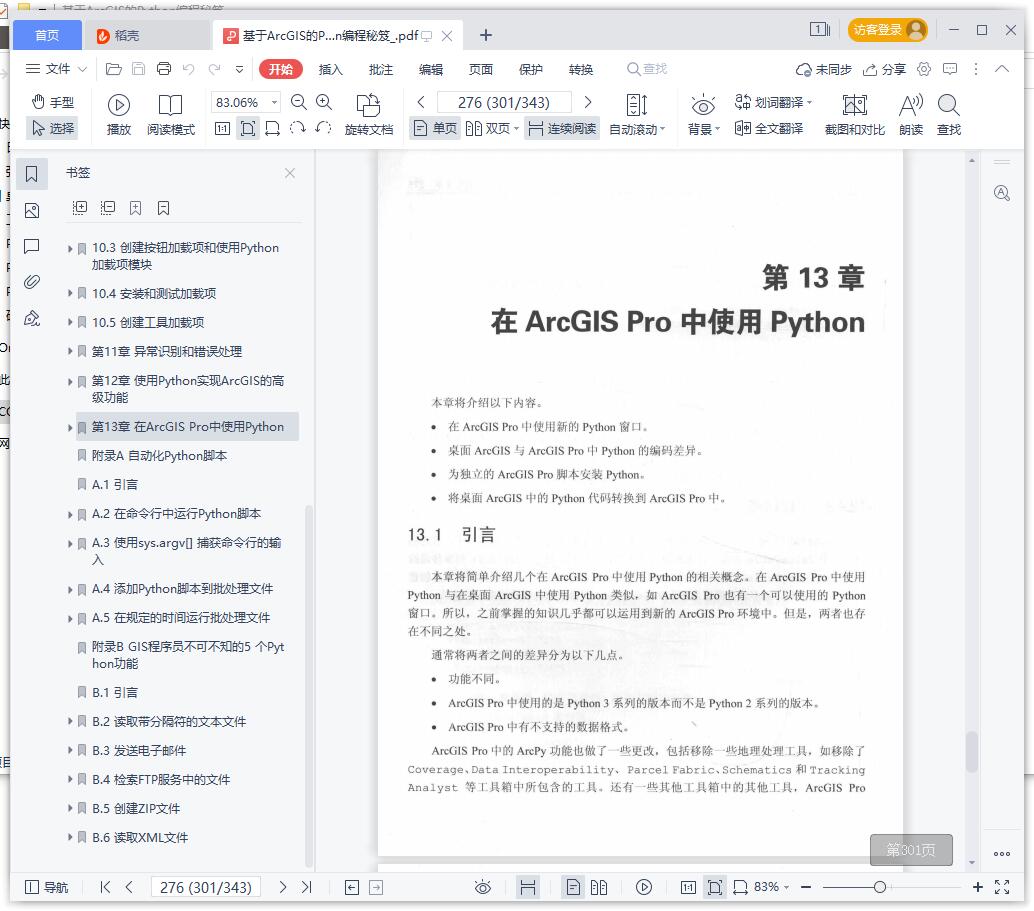Open the attachments paperclip panel

tap(32, 282)
